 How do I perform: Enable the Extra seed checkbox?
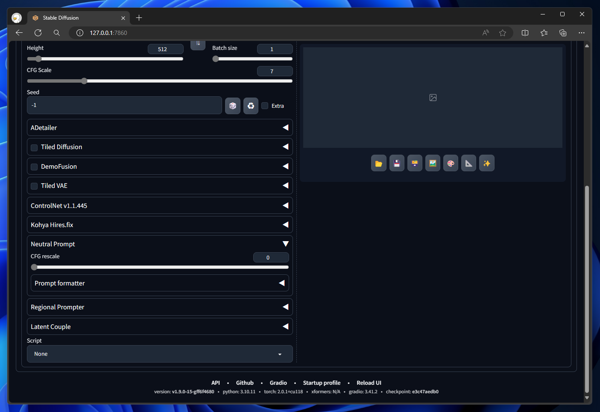click(264, 106)
